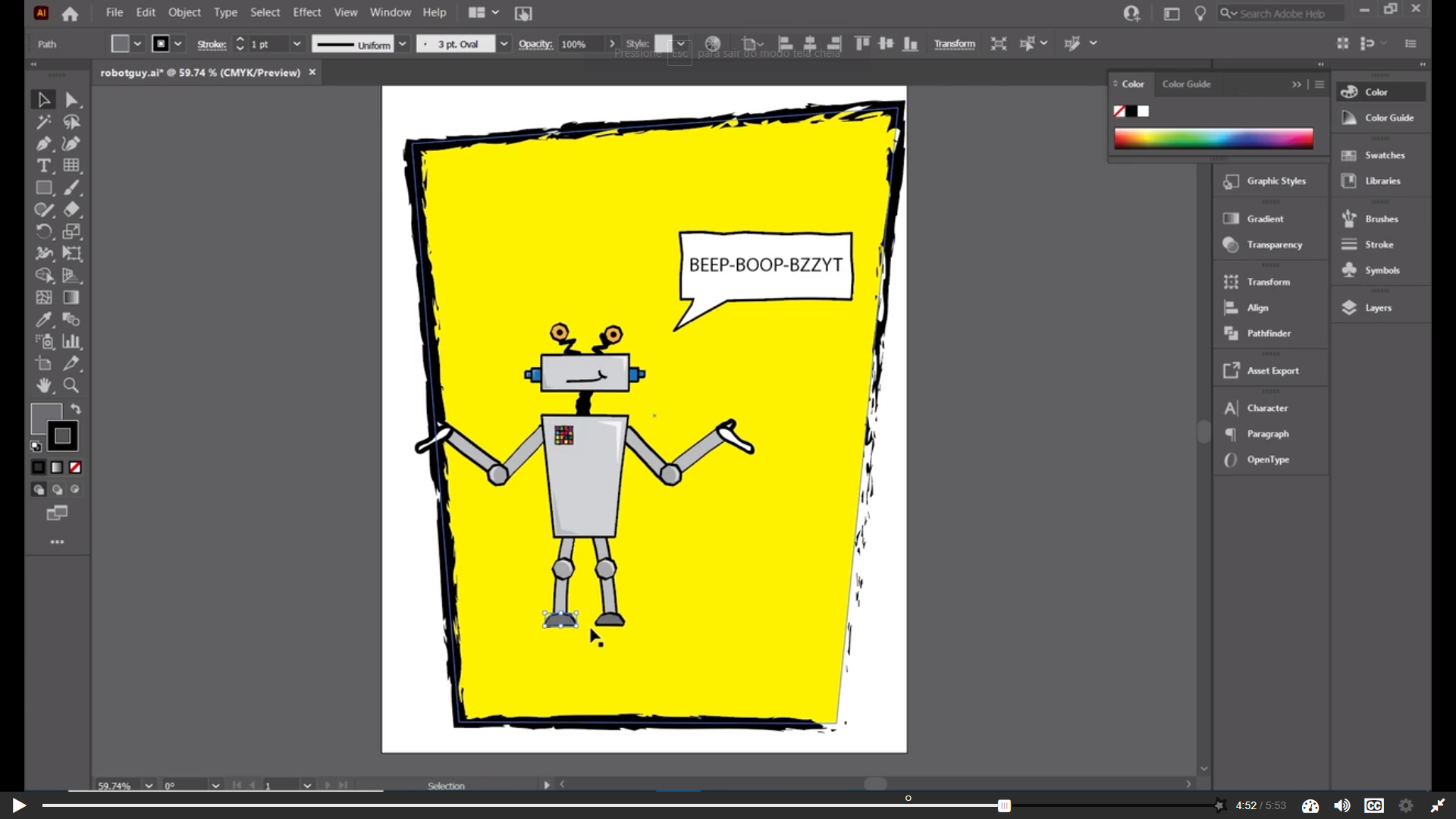This screenshot has width=1456, height=819.
Task: Open the Effect menu
Action: point(306,13)
